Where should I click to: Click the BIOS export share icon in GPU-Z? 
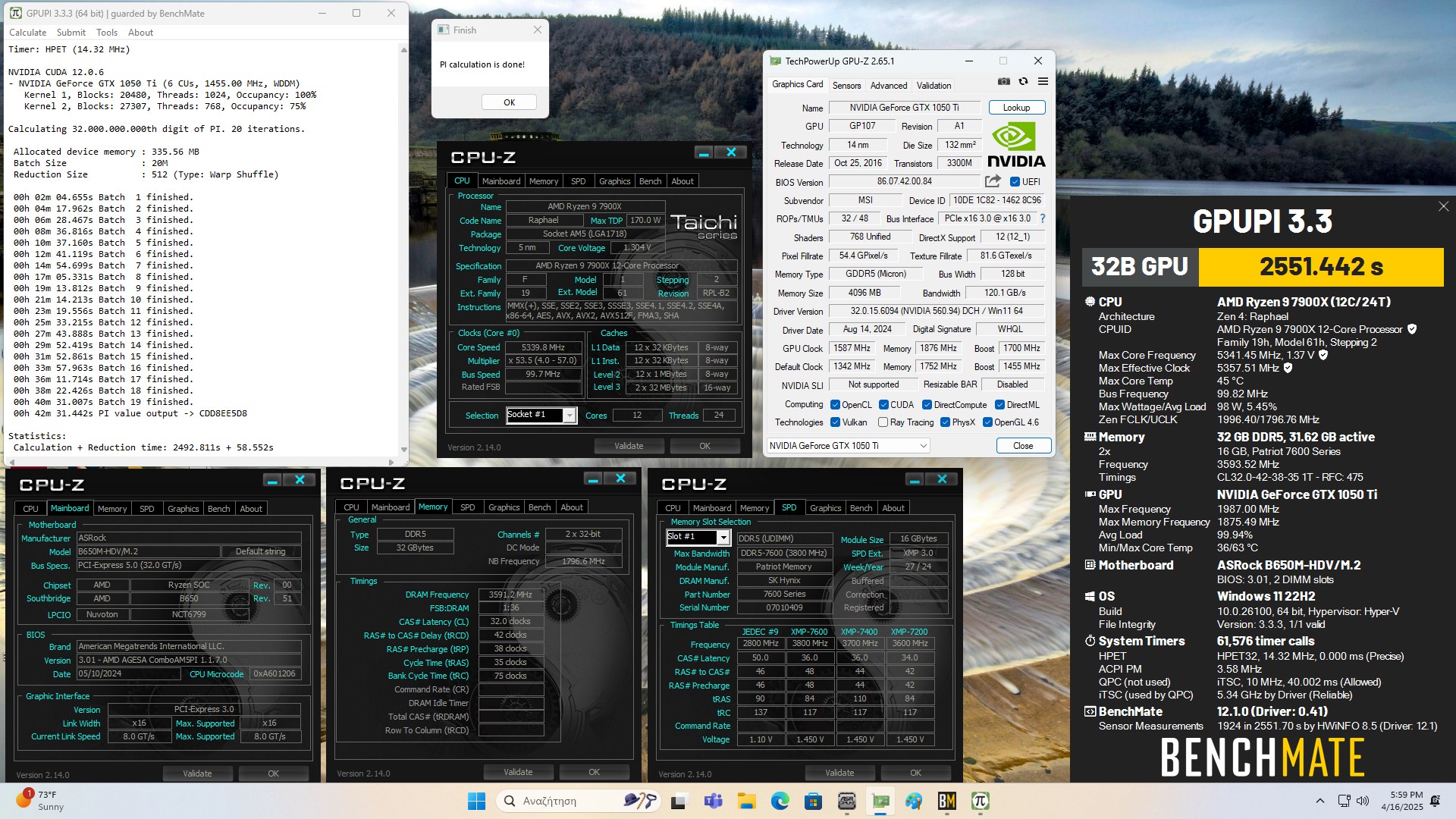(993, 181)
